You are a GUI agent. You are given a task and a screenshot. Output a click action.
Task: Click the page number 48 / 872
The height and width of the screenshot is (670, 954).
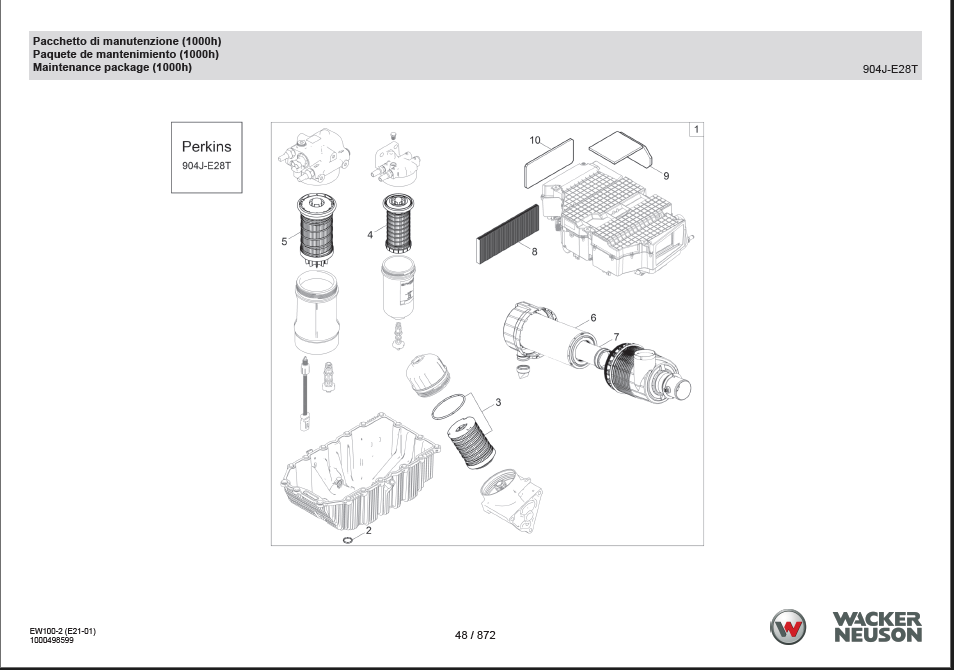[x=475, y=635]
